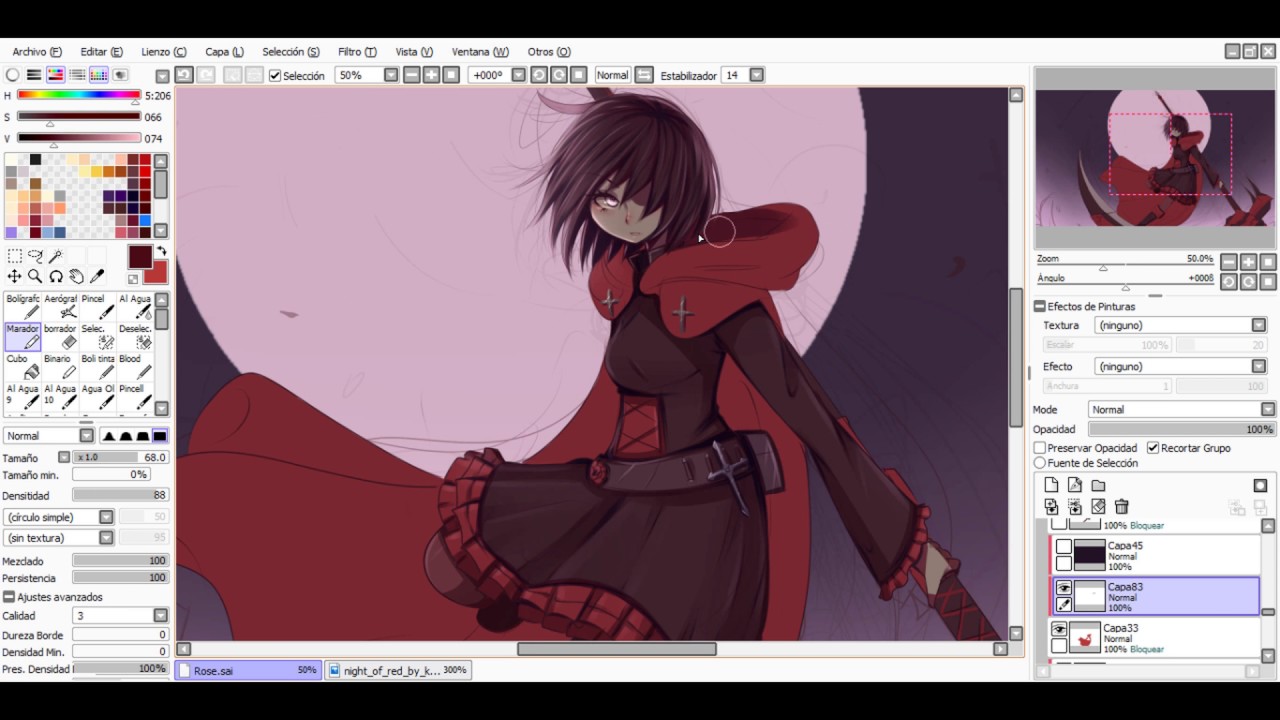Select the Blood brush tool
Viewport: 1280px width, 720px height.
click(135, 367)
